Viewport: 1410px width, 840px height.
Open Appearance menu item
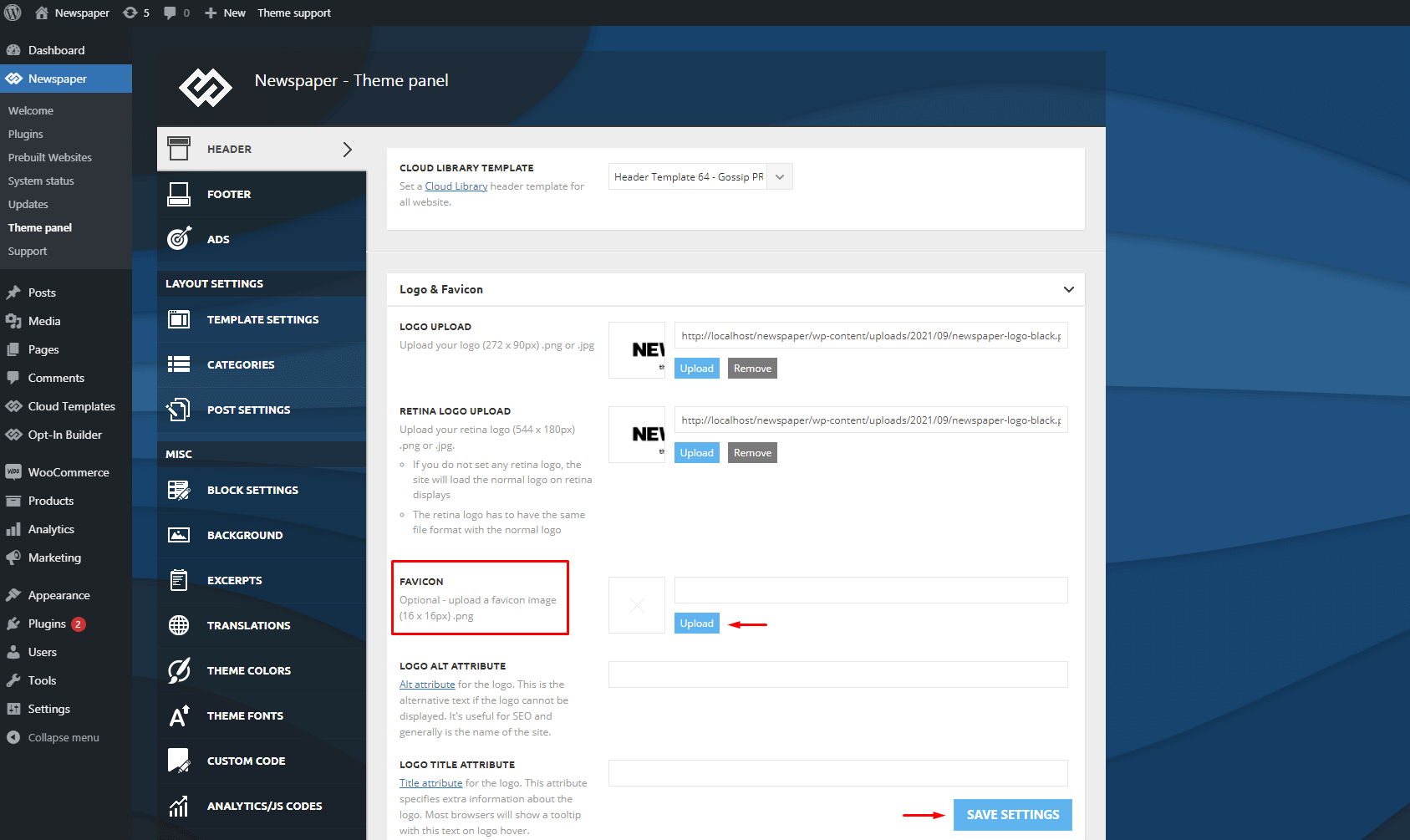coord(66,595)
